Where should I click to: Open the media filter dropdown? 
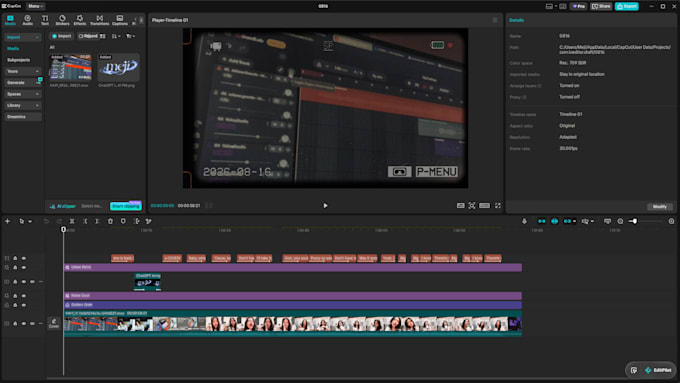[x=130, y=36]
